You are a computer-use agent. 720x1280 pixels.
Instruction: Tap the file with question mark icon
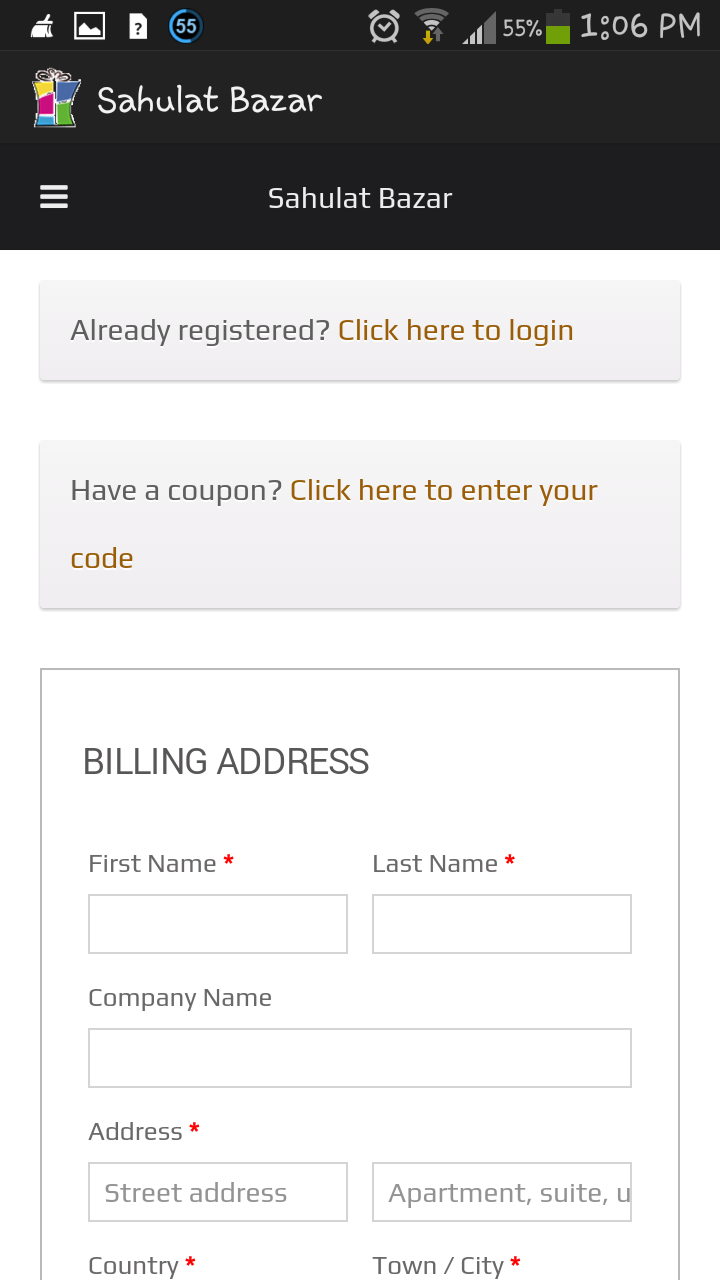(138, 27)
